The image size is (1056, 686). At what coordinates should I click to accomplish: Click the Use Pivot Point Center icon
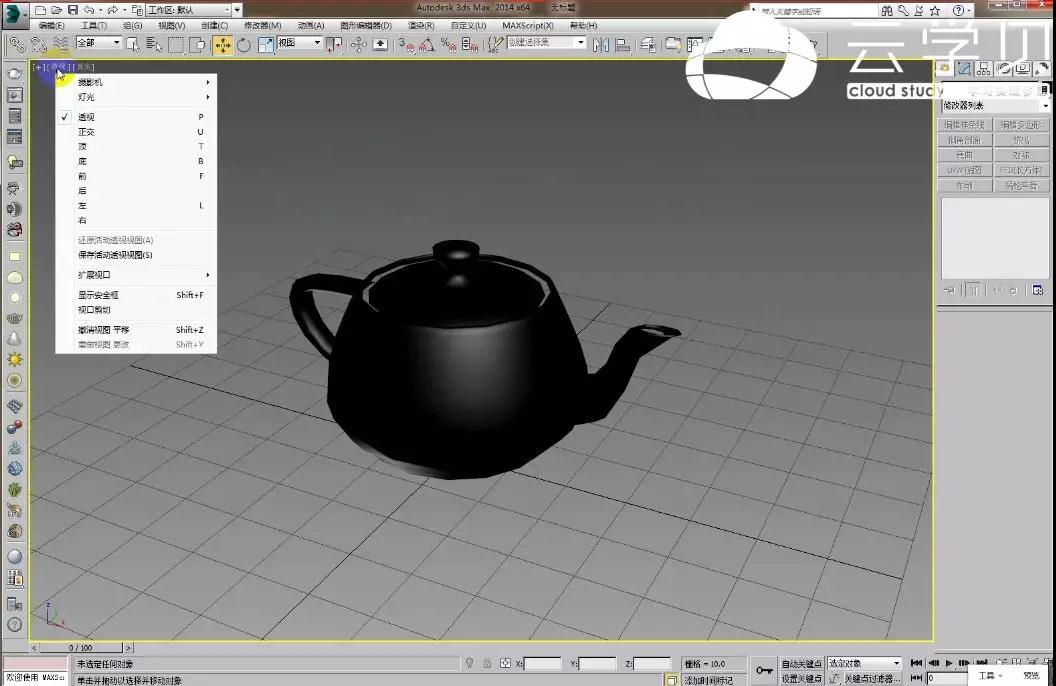(334, 45)
